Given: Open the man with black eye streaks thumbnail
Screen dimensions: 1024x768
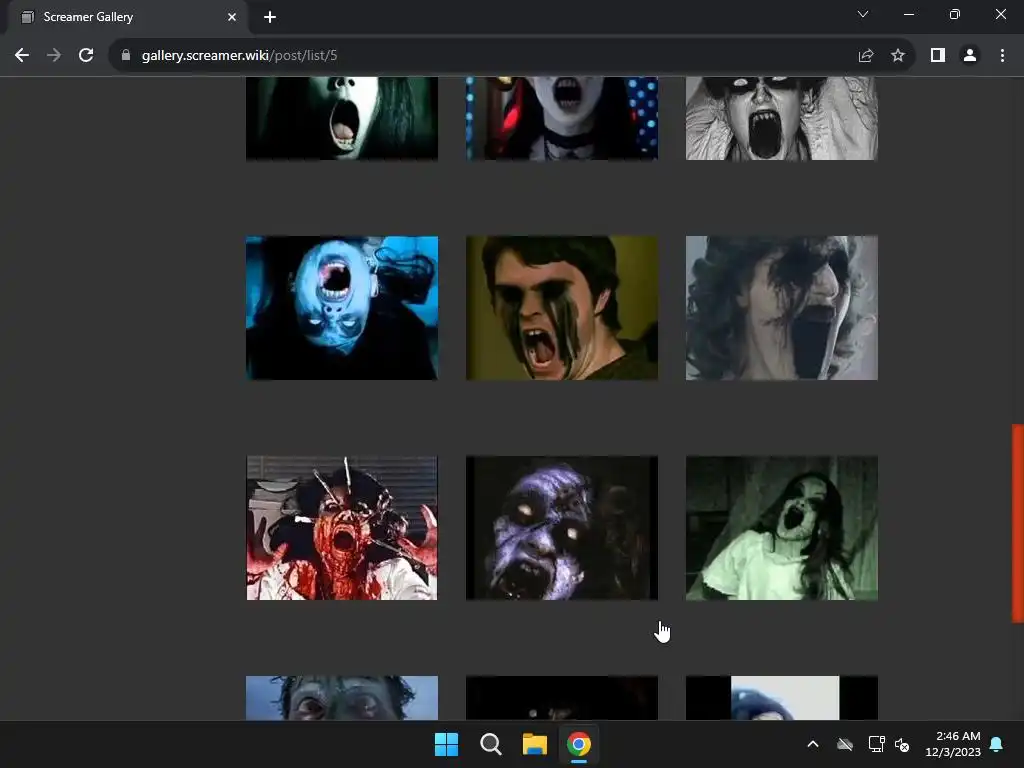Looking at the screenshot, I should pyautogui.click(x=562, y=308).
